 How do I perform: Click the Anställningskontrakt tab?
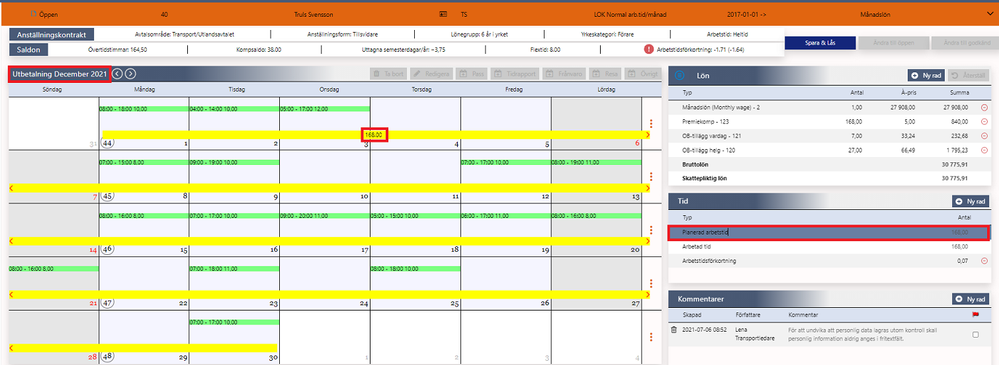[x=52, y=34]
